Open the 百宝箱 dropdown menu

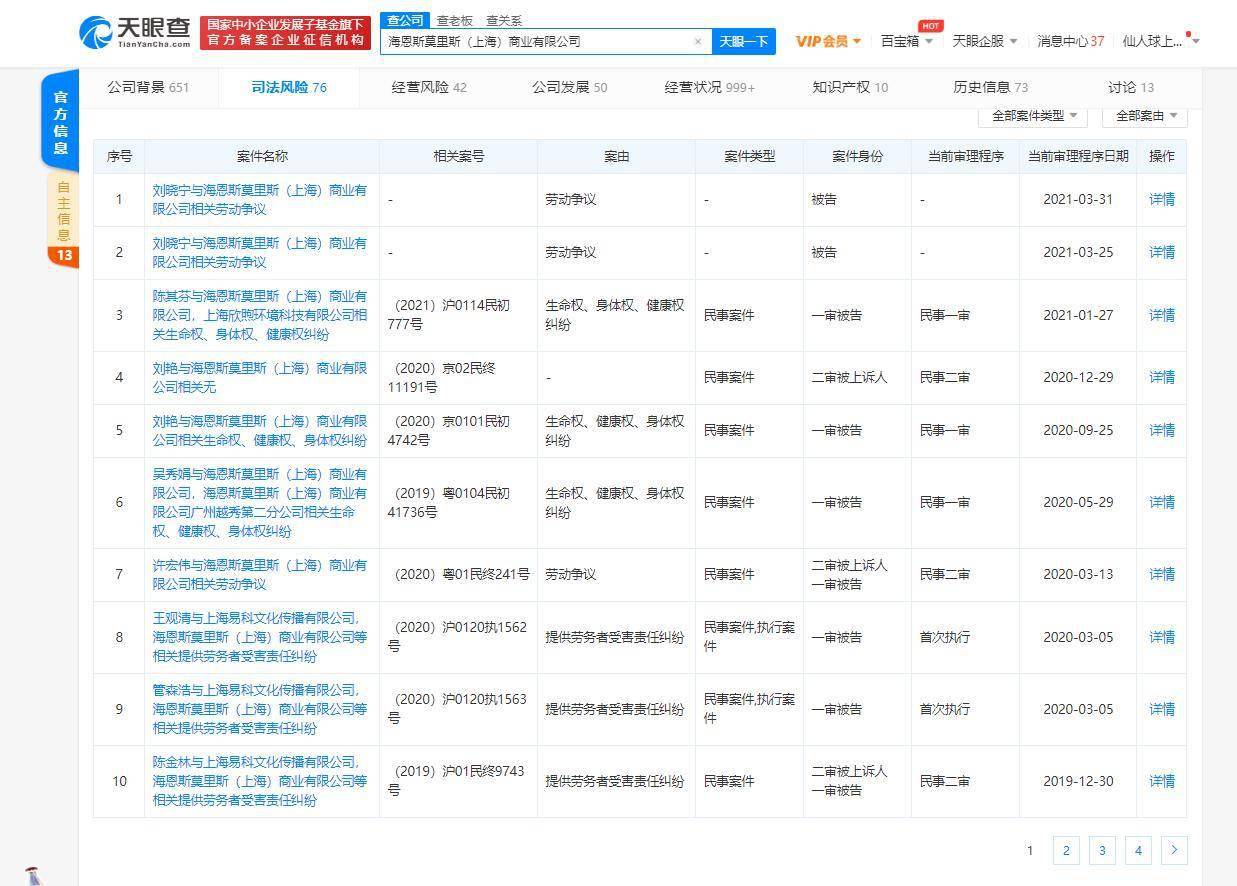click(906, 41)
